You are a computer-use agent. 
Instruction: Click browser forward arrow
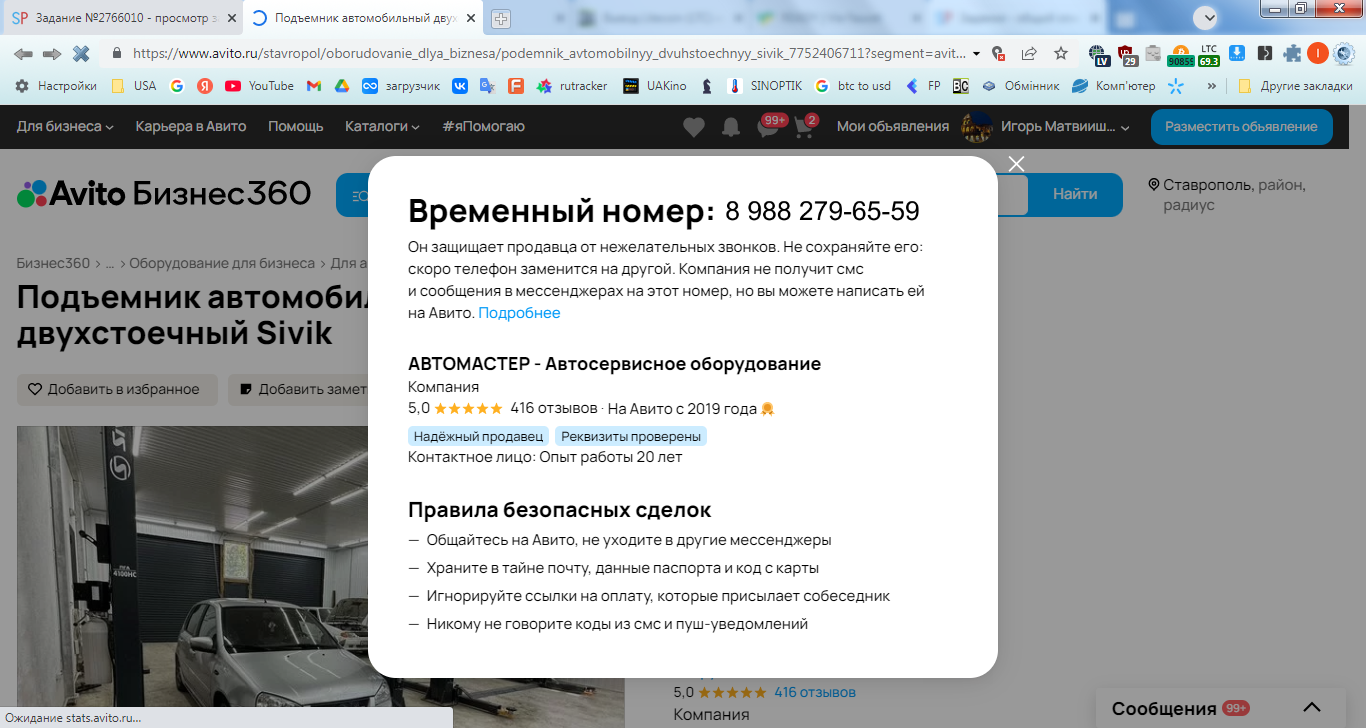[52, 54]
